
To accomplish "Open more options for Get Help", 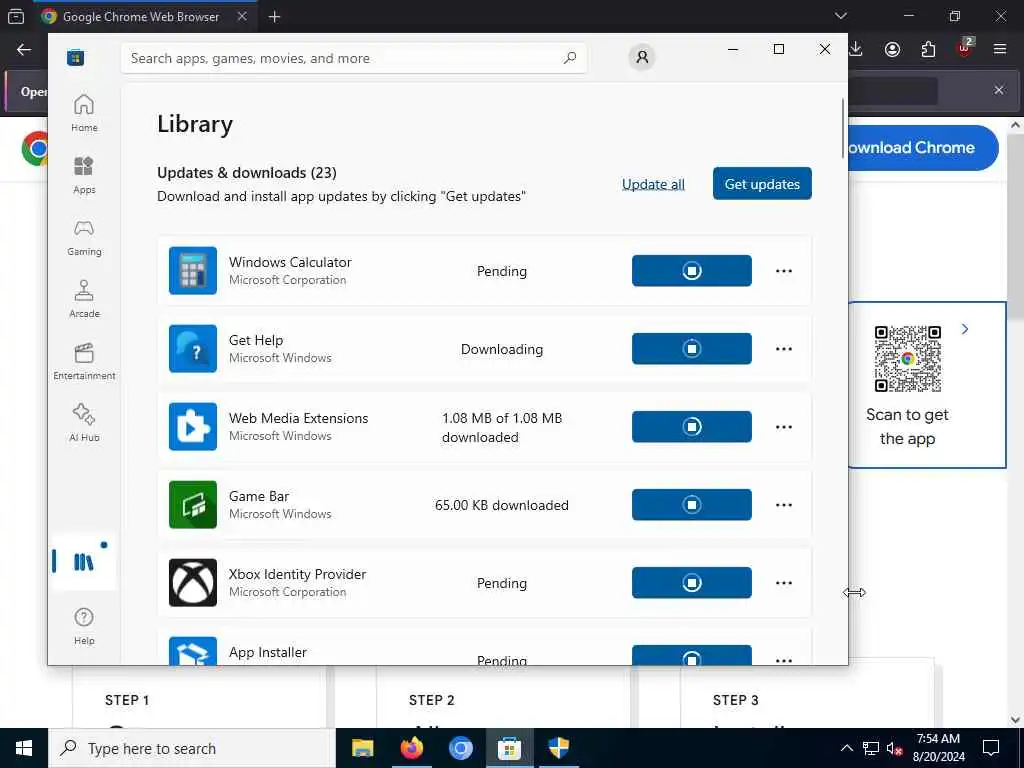I will [784, 349].
